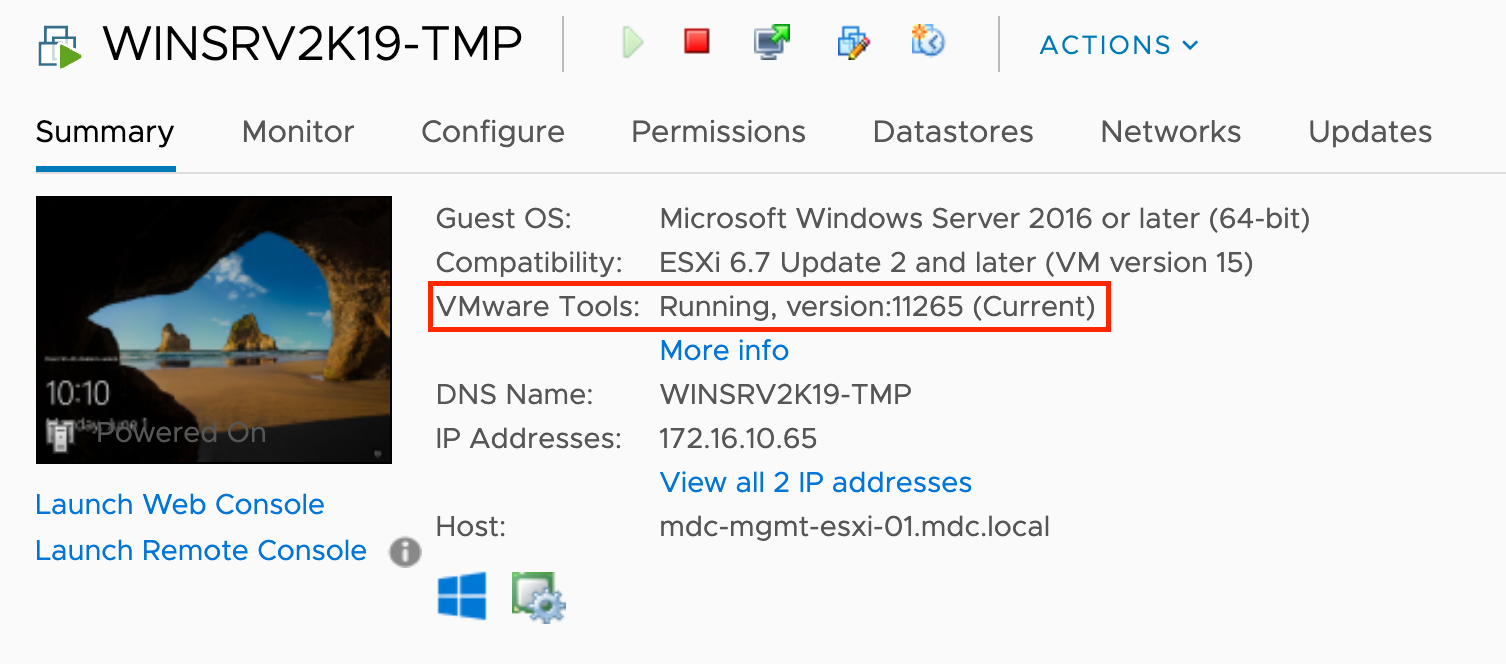This screenshot has width=1506, height=664.
Task: Click the VMware Tools status text
Action: [878, 306]
